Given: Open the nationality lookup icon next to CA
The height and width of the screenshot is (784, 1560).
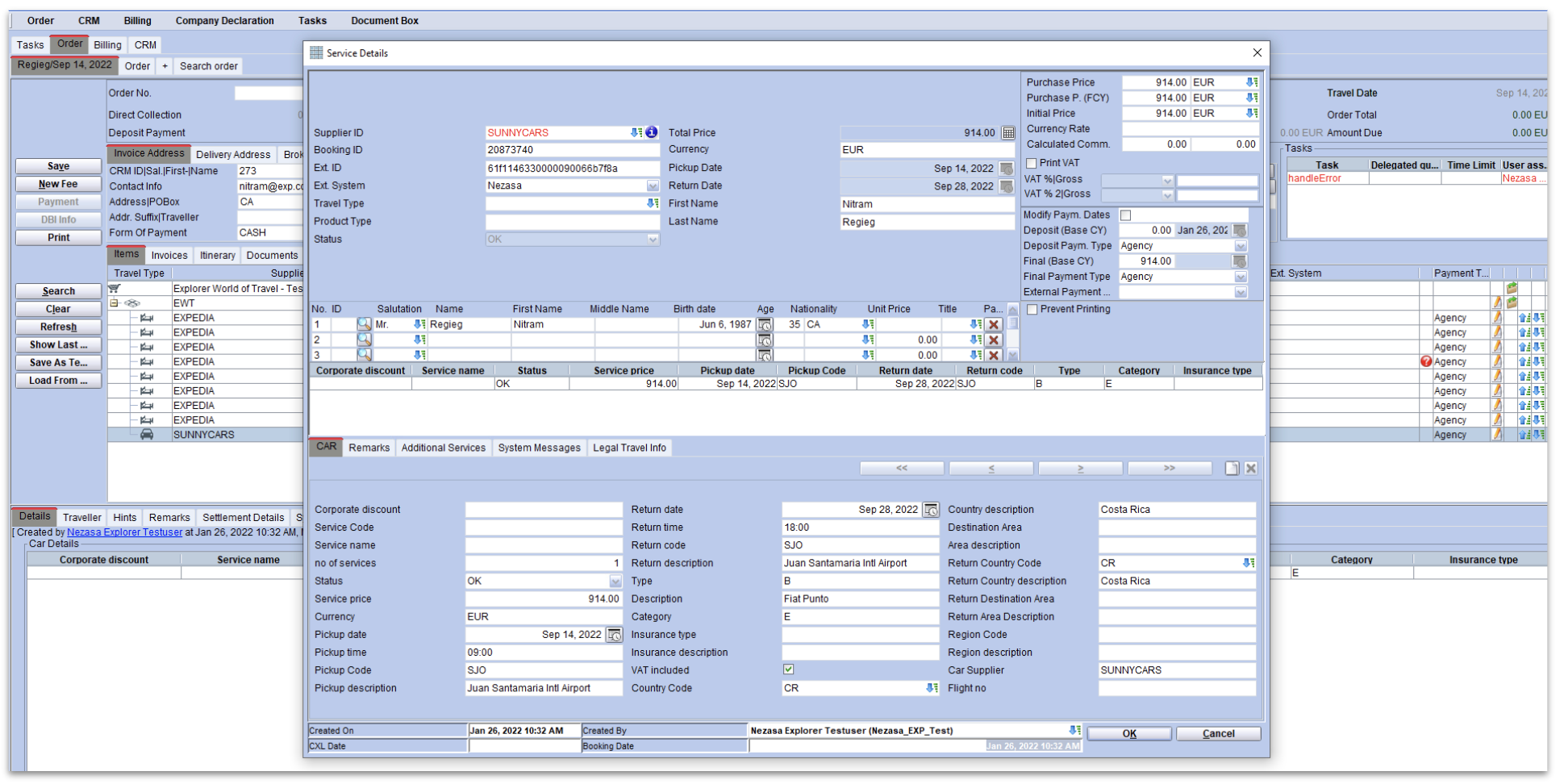Looking at the screenshot, I should 868,324.
